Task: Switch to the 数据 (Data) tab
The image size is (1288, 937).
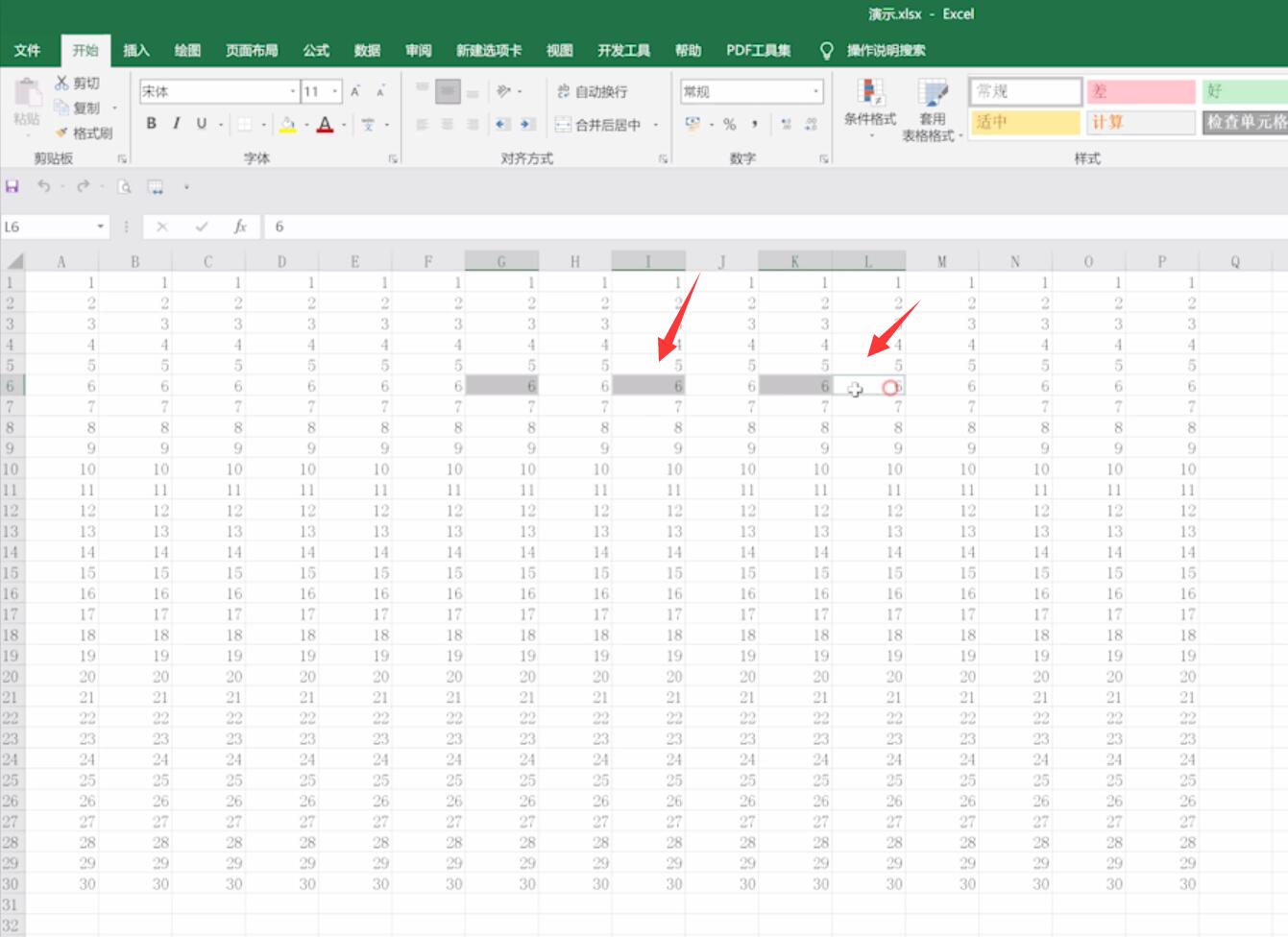Action: pos(367,50)
